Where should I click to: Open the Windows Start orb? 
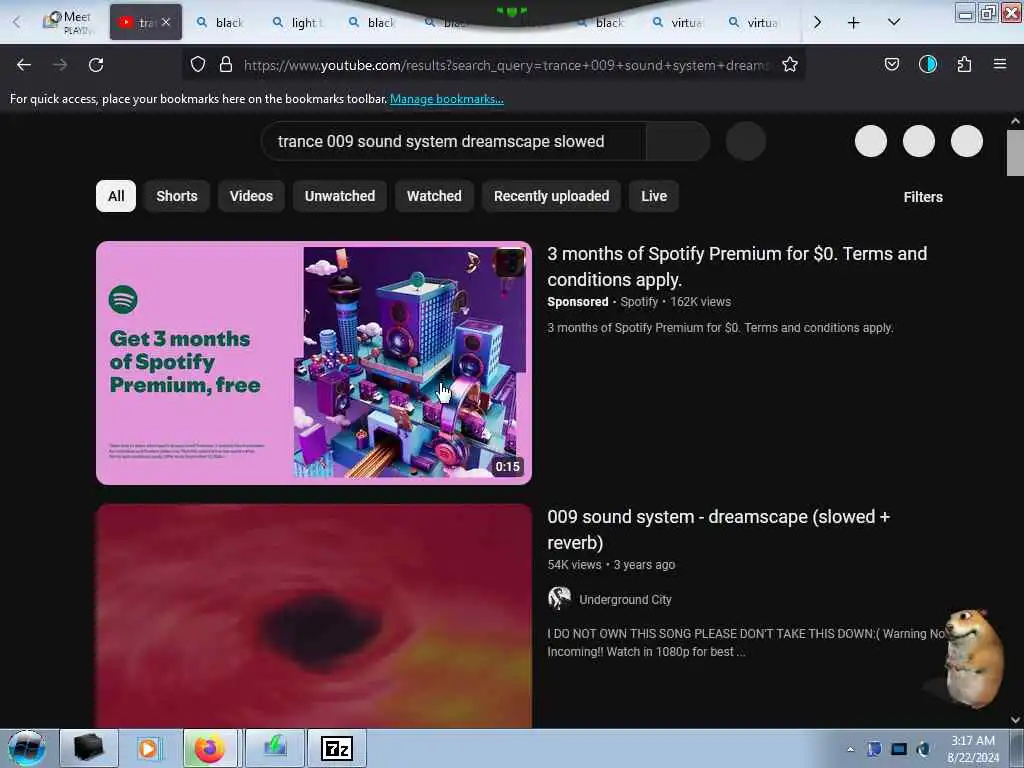pos(27,748)
